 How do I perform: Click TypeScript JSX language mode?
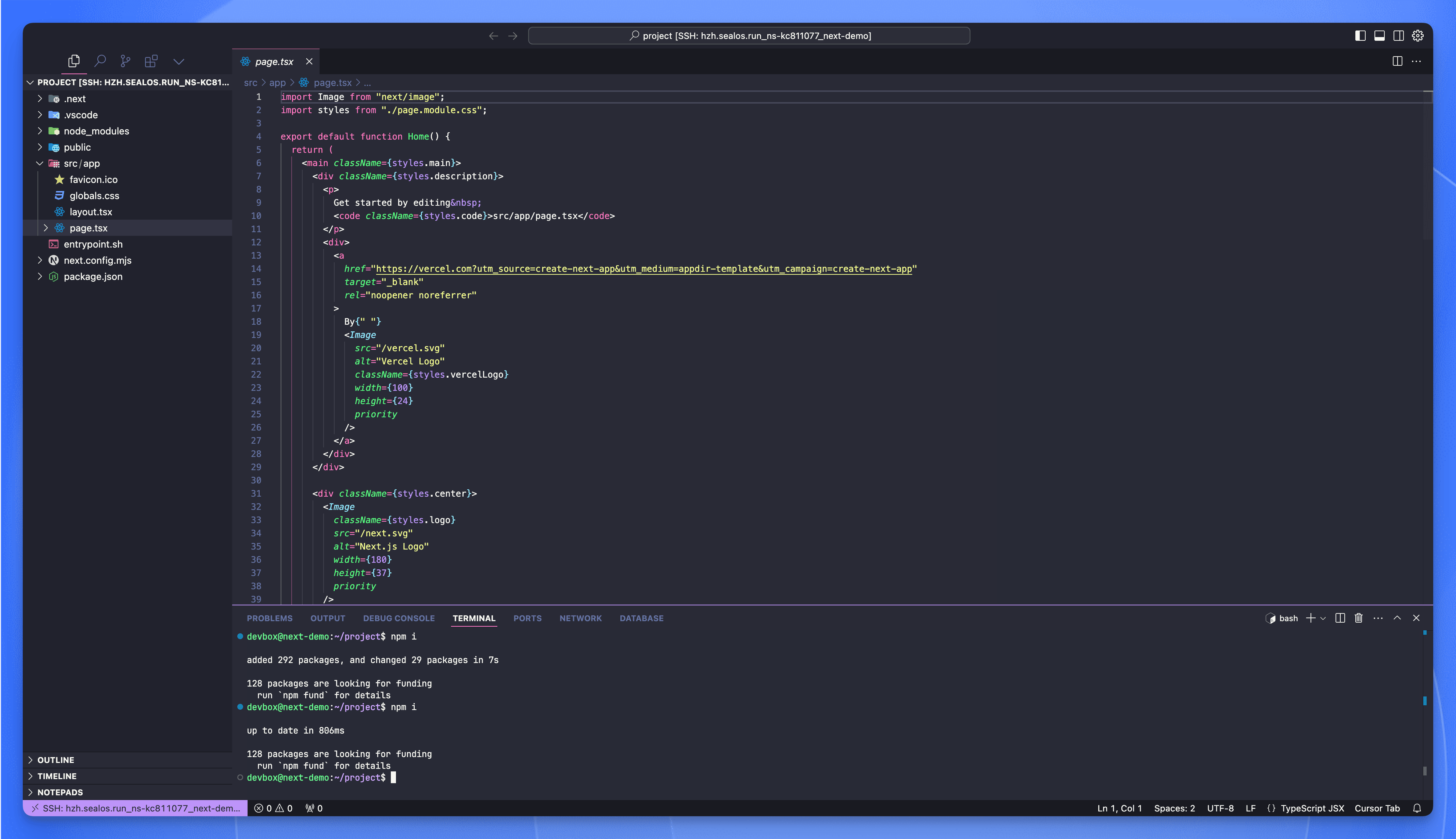(1311, 808)
